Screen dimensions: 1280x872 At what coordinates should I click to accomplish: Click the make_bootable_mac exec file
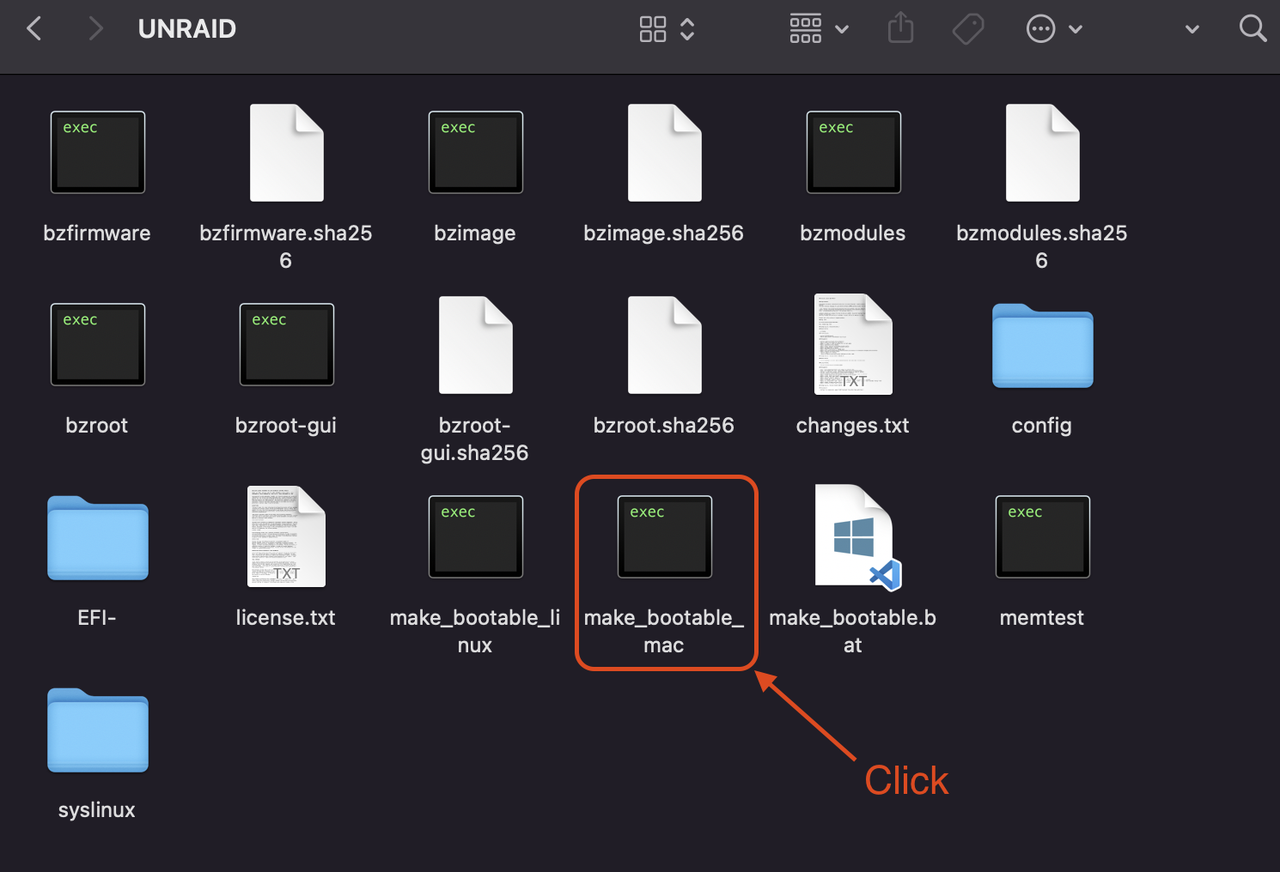(x=664, y=537)
